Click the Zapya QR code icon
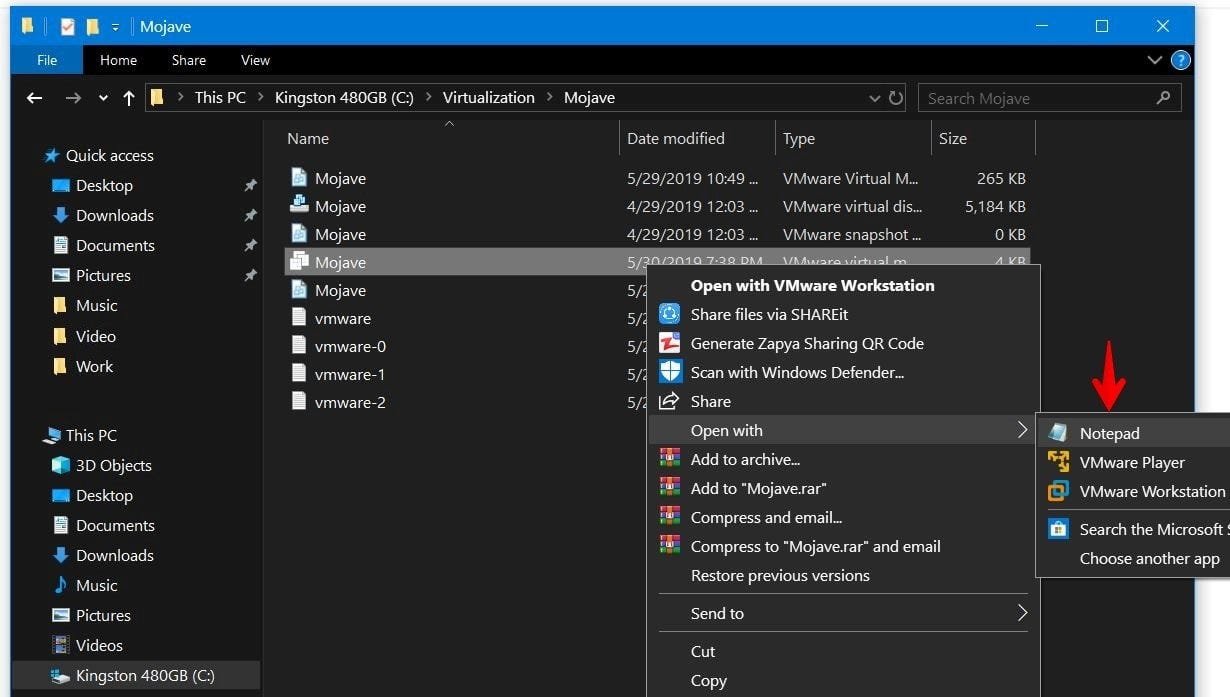 (669, 343)
